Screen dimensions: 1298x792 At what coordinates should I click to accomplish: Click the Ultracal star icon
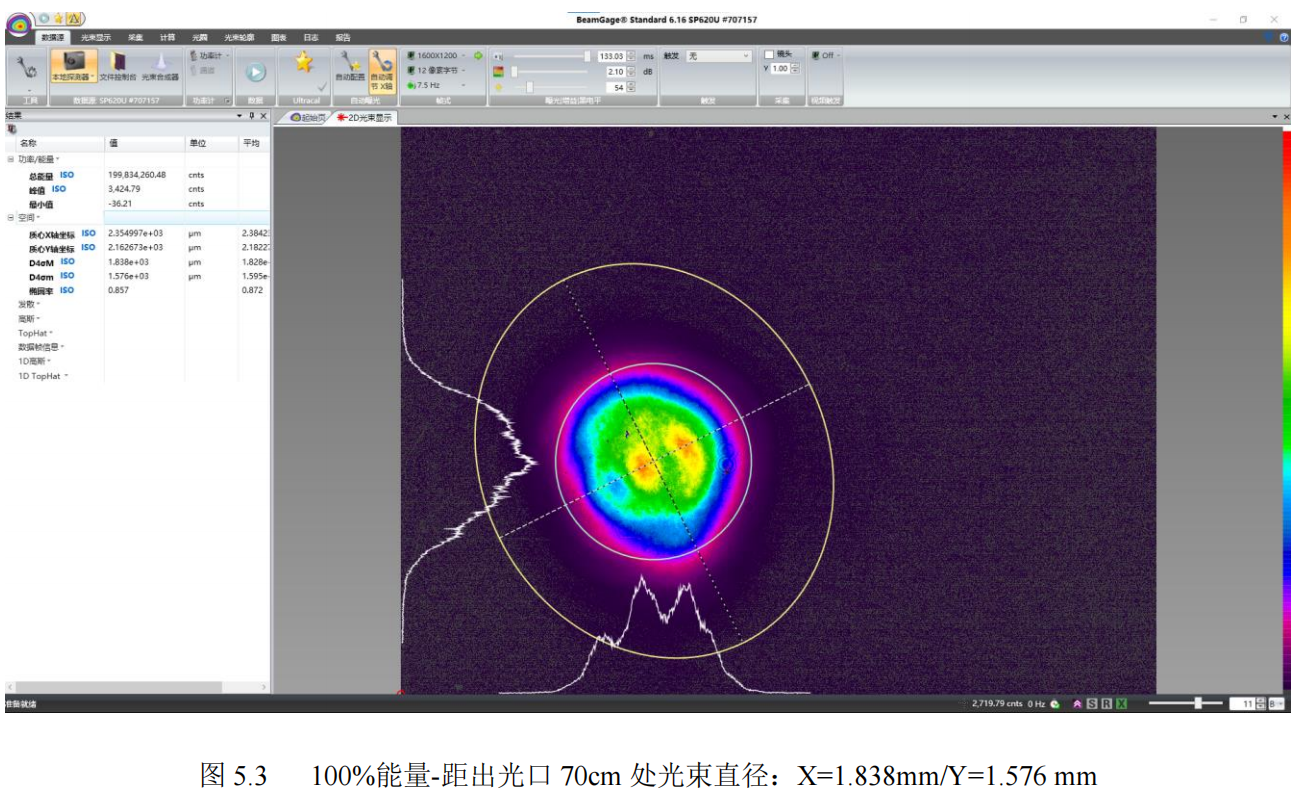point(304,63)
